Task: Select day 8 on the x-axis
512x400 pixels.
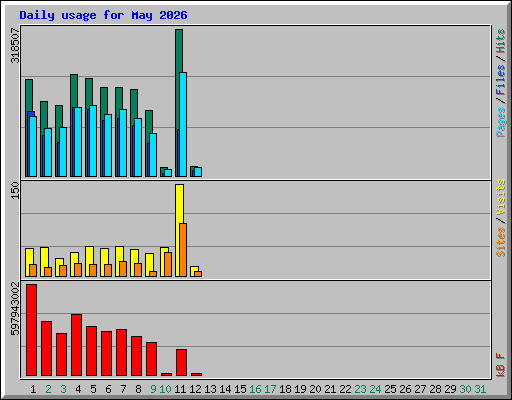Action: coord(138,389)
